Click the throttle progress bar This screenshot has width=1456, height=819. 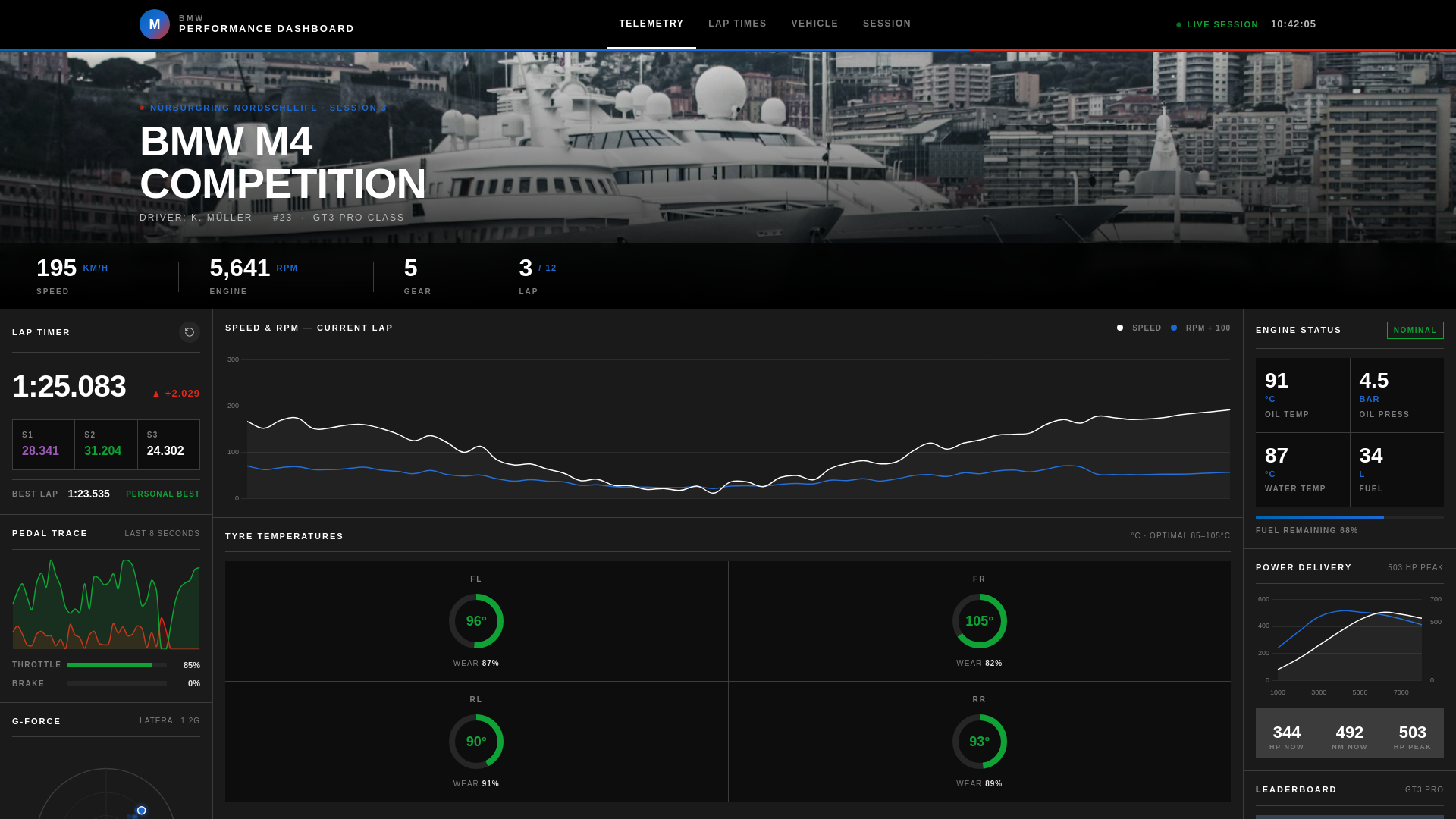[117, 665]
